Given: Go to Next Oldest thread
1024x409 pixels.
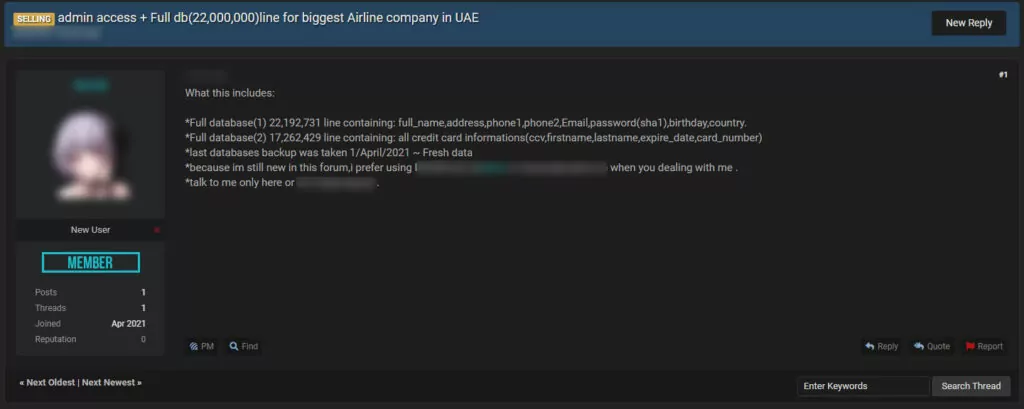Looking at the screenshot, I should pyautogui.click(x=47, y=383).
